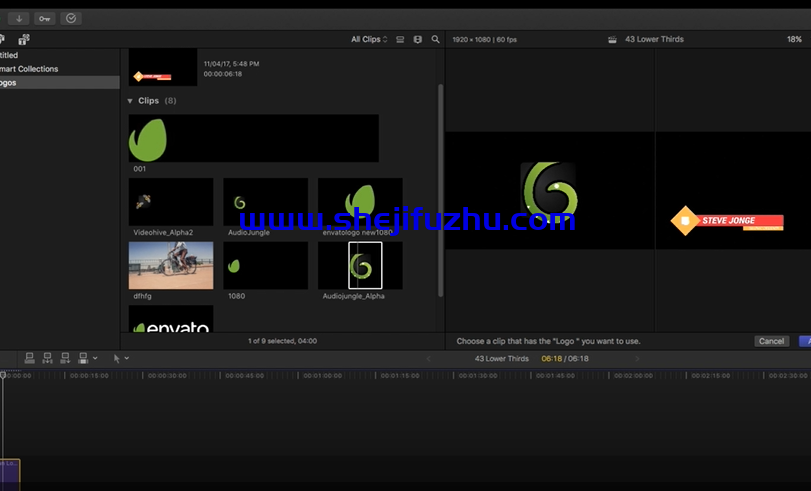Open the Keyword Editor key icon
Screen dimensions: 811x491
coord(44,18)
